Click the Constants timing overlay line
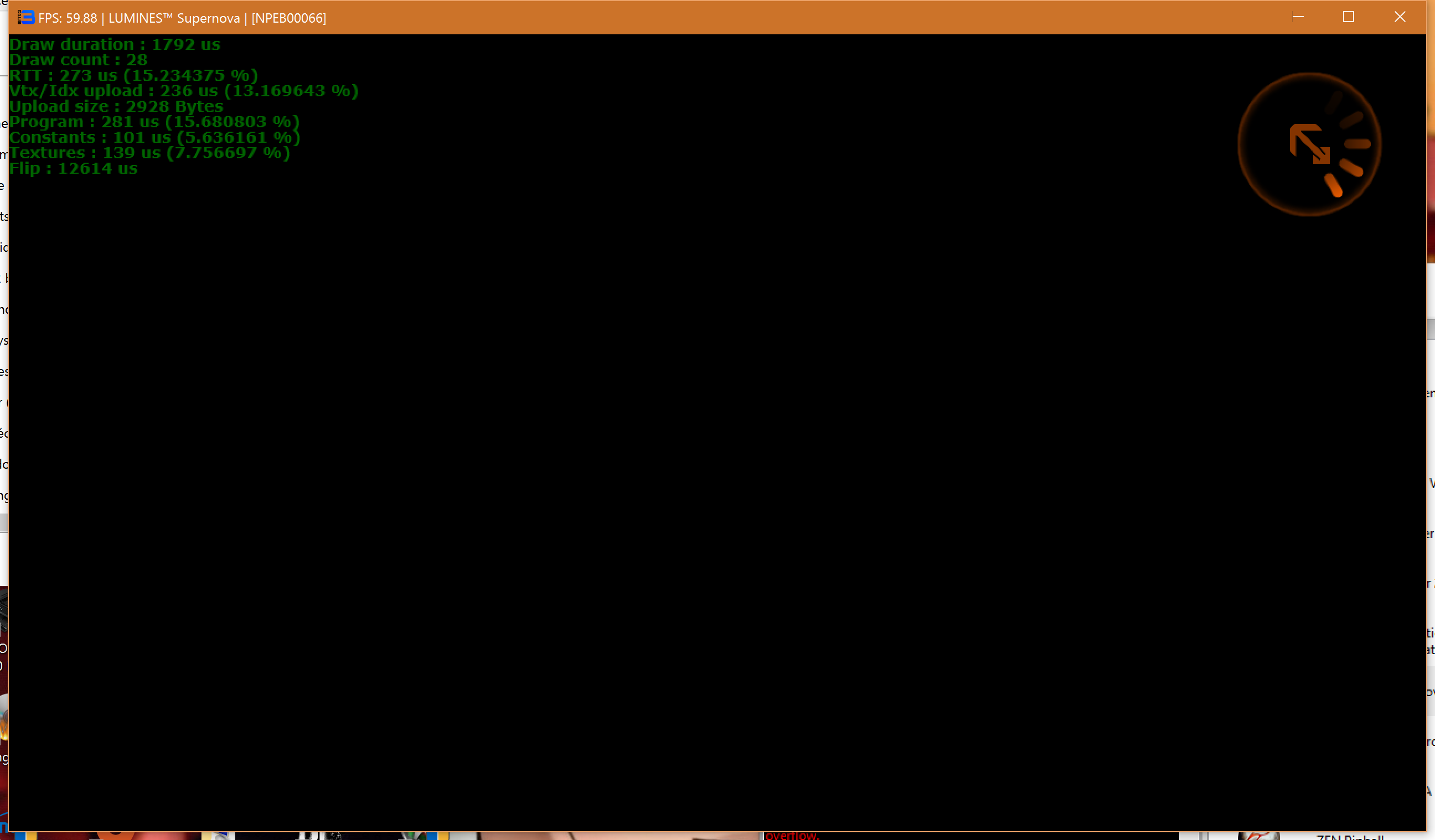This screenshot has height=840, width=1435. click(x=154, y=137)
